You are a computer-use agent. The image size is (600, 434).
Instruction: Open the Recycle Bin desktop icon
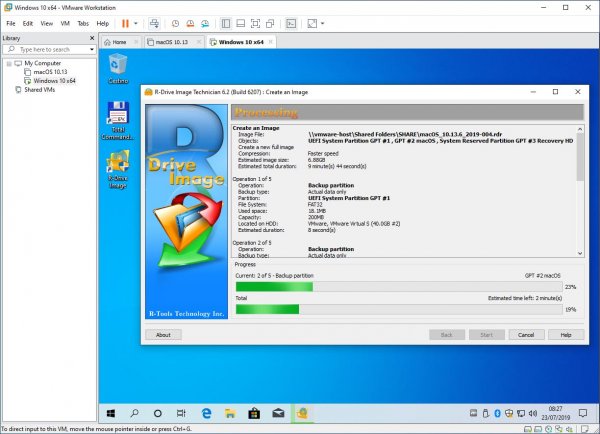pyautogui.click(x=118, y=68)
